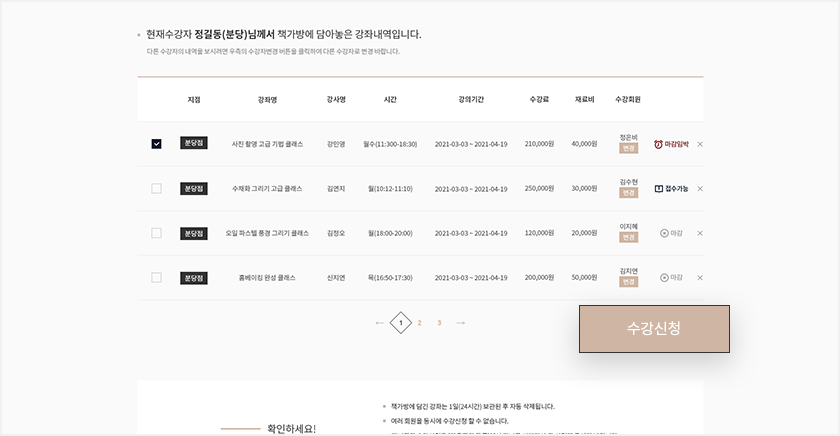Go to page 3

tap(439, 323)
